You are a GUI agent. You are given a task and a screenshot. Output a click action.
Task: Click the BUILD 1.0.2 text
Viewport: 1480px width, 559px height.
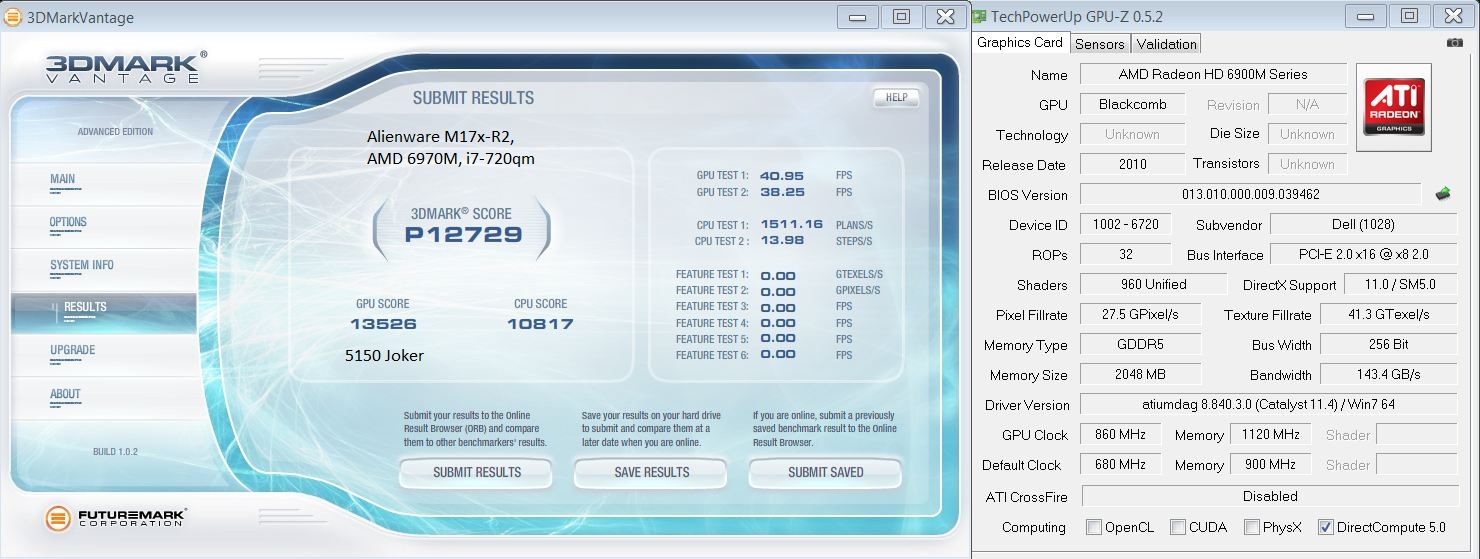pyautogui.click(x=115, y=452)
